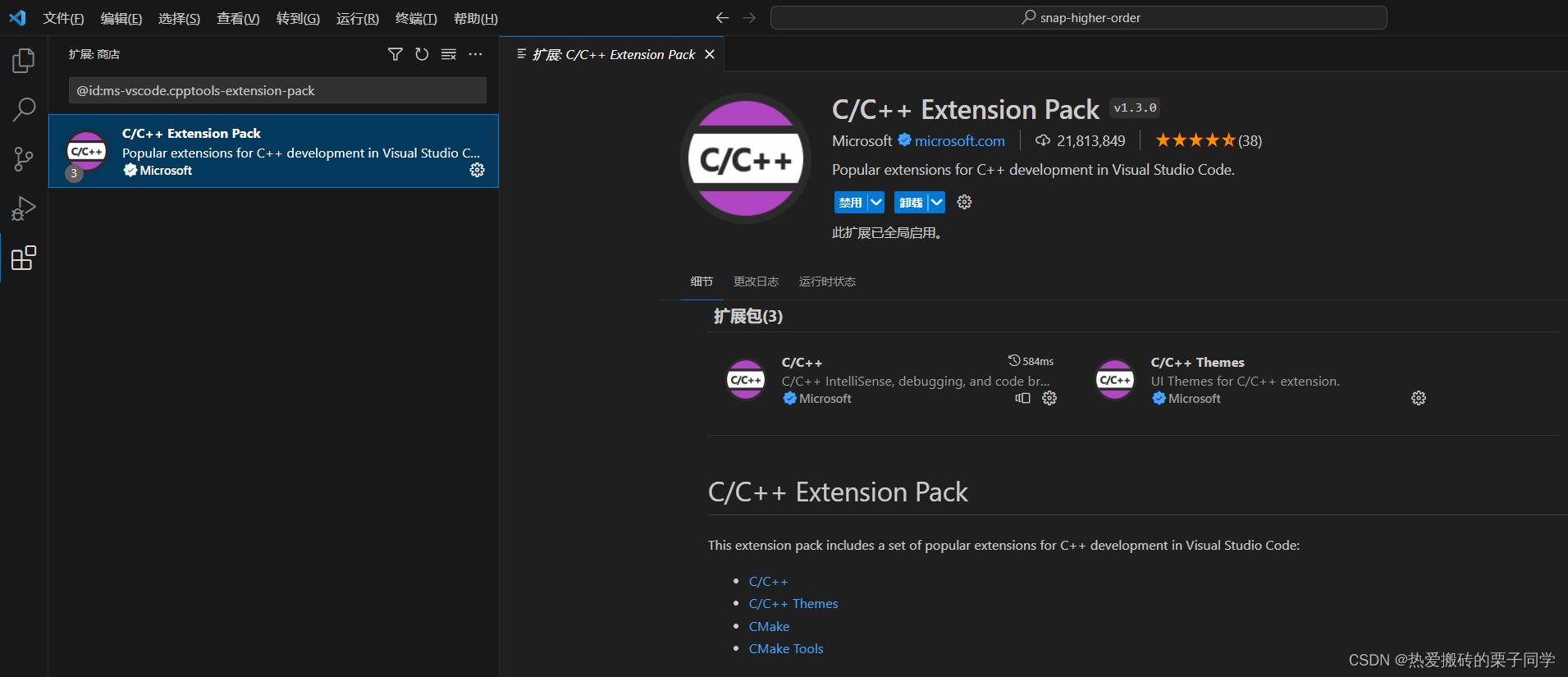Viewport: 1568px width, 677px height.
Task: Switch to the 更改日志 changelog tab
Action: click(756, 281)
